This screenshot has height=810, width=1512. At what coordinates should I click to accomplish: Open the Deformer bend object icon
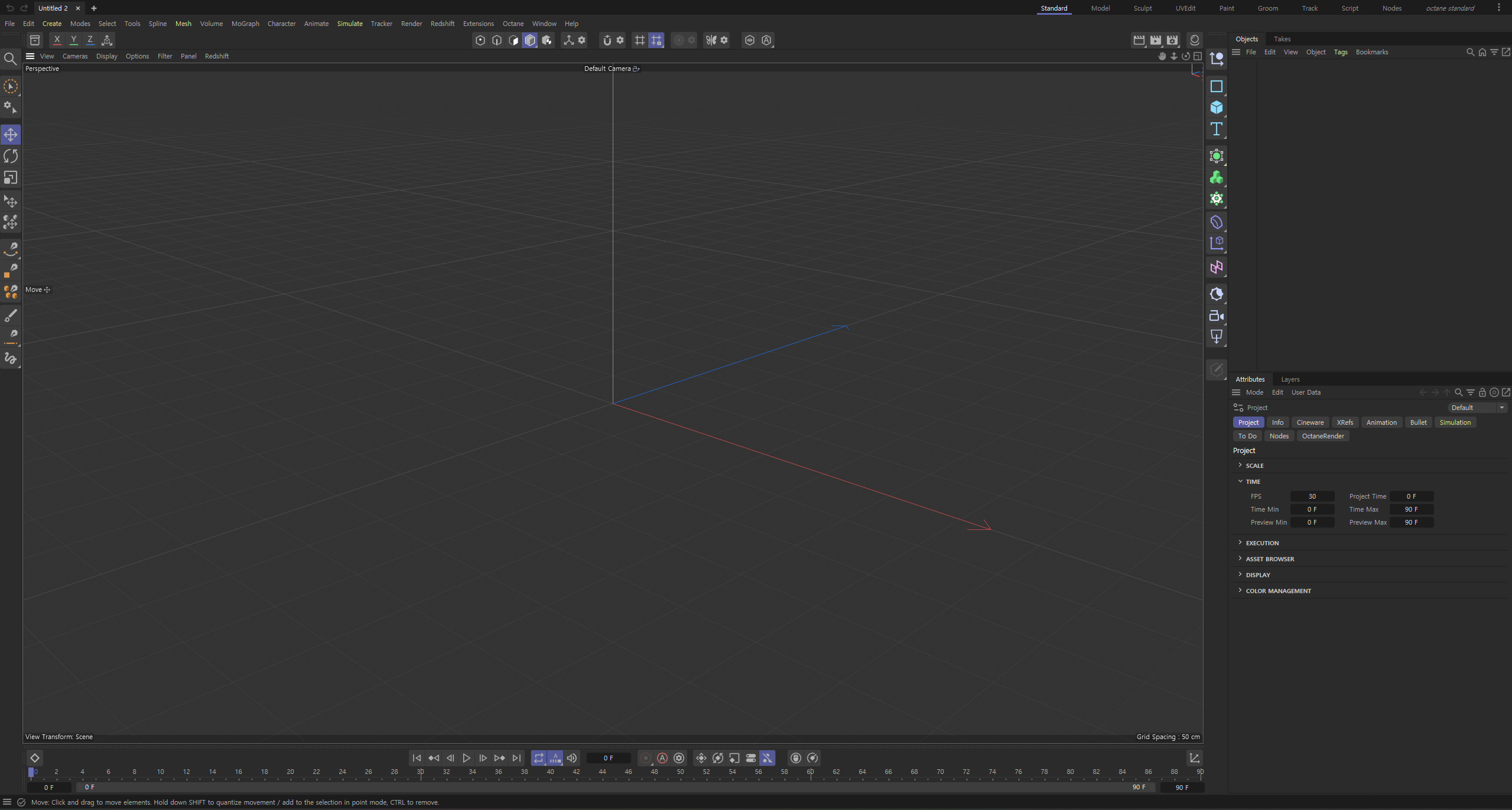pyautogui.click(x=1217, y=223)
